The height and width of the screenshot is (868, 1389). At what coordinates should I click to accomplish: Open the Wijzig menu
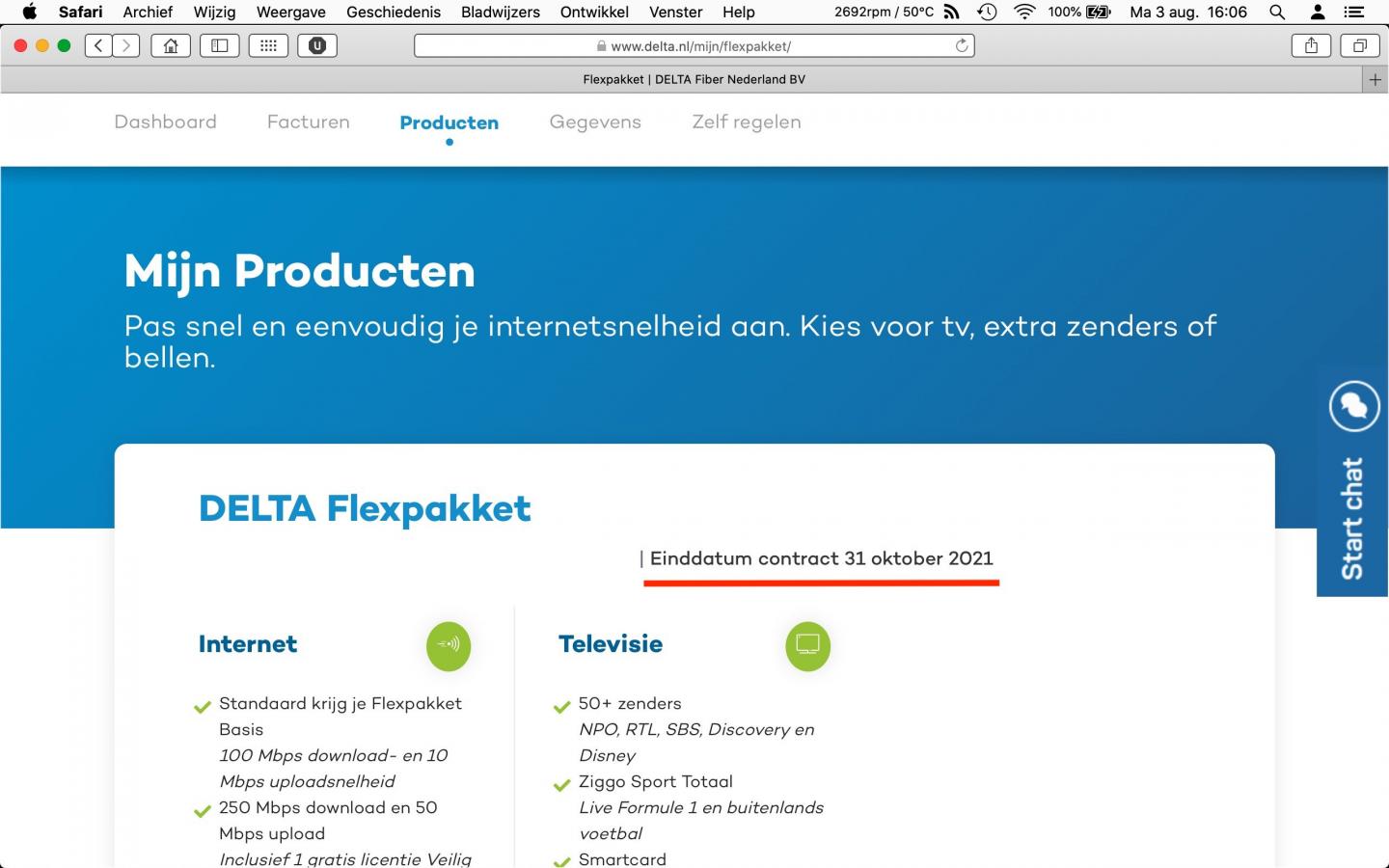pyautogui.click(x=214, y=12)
